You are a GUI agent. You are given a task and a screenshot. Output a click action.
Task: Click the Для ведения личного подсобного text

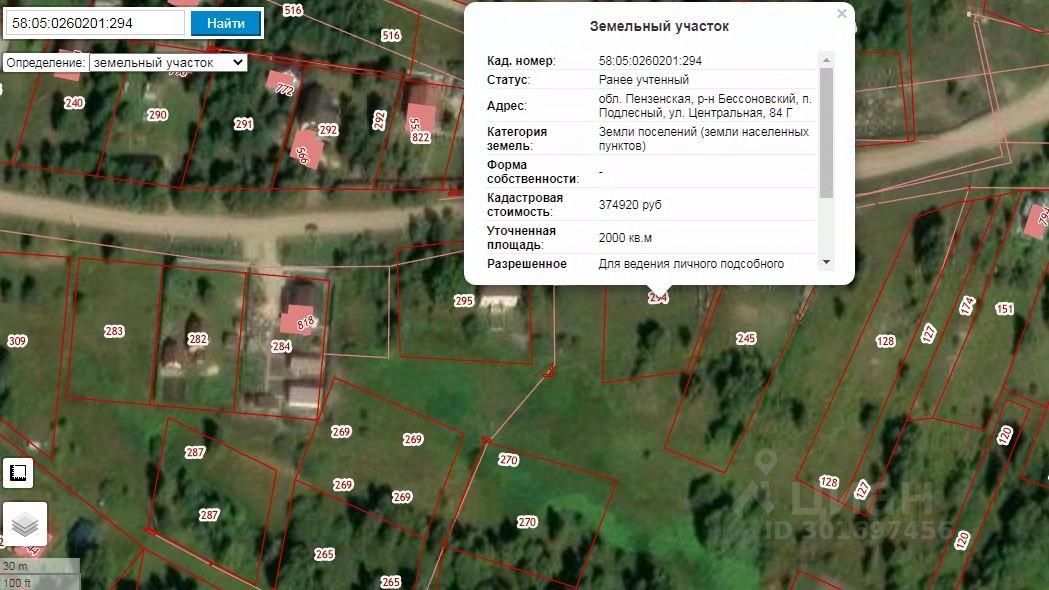tap(691, 264)
